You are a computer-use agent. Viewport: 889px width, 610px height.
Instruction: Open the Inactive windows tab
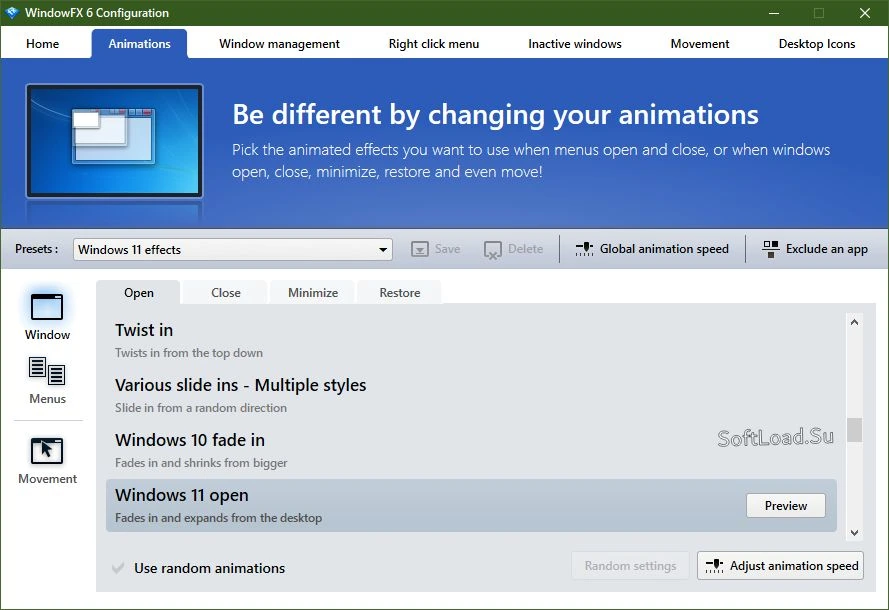(575, 44)
